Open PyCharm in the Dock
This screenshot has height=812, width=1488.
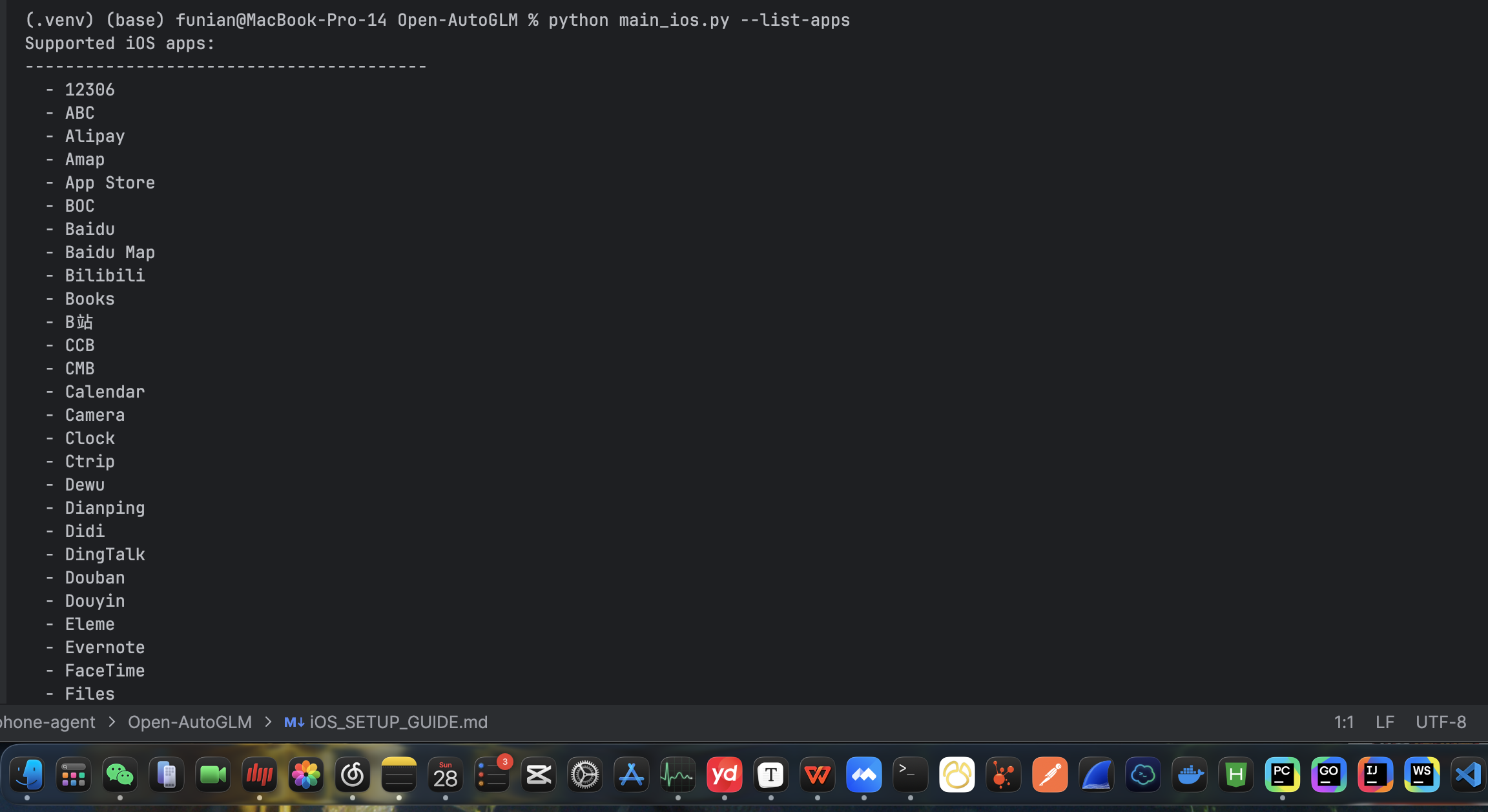tap(1282, 775)
